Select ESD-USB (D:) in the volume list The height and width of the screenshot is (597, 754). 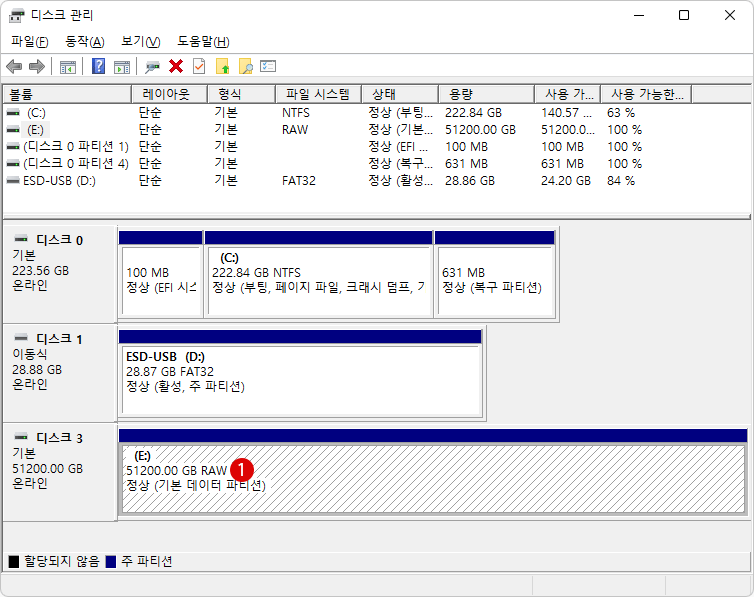pos(60,181)
